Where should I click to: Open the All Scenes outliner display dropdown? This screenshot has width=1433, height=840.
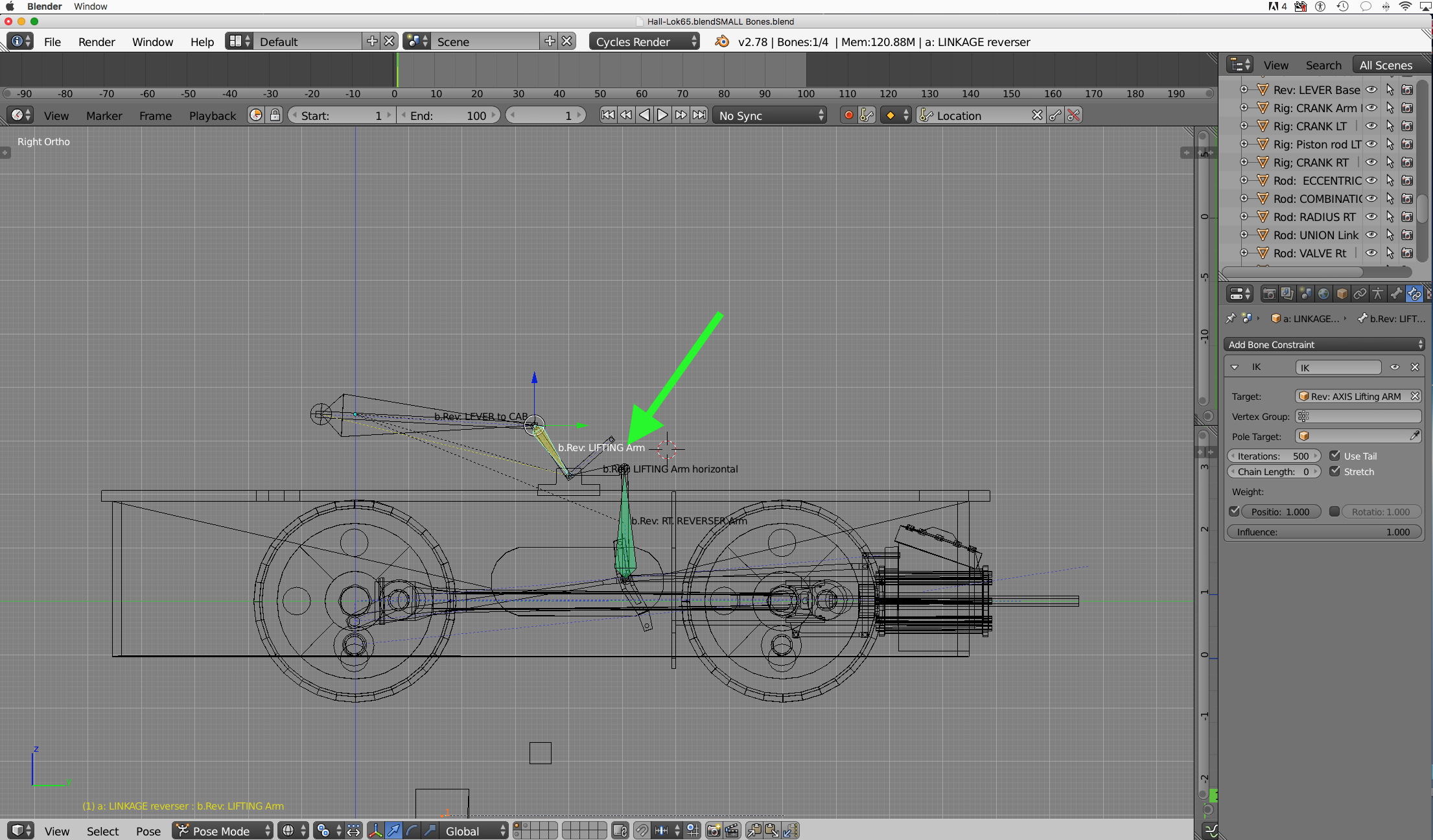pyautogui.click(x=1390, y=65)
